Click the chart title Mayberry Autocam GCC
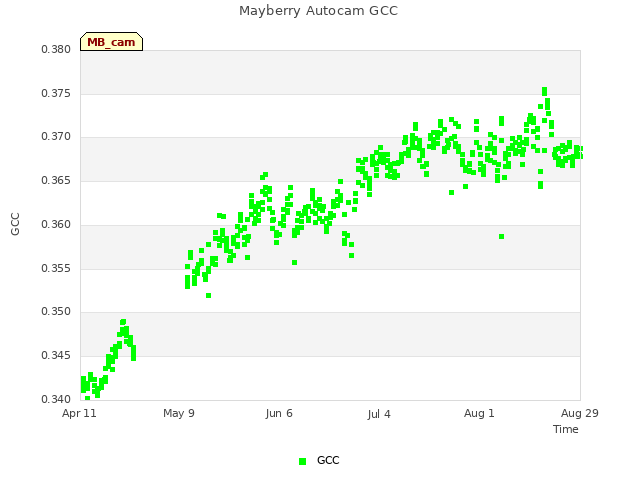 tap(318, 11)
